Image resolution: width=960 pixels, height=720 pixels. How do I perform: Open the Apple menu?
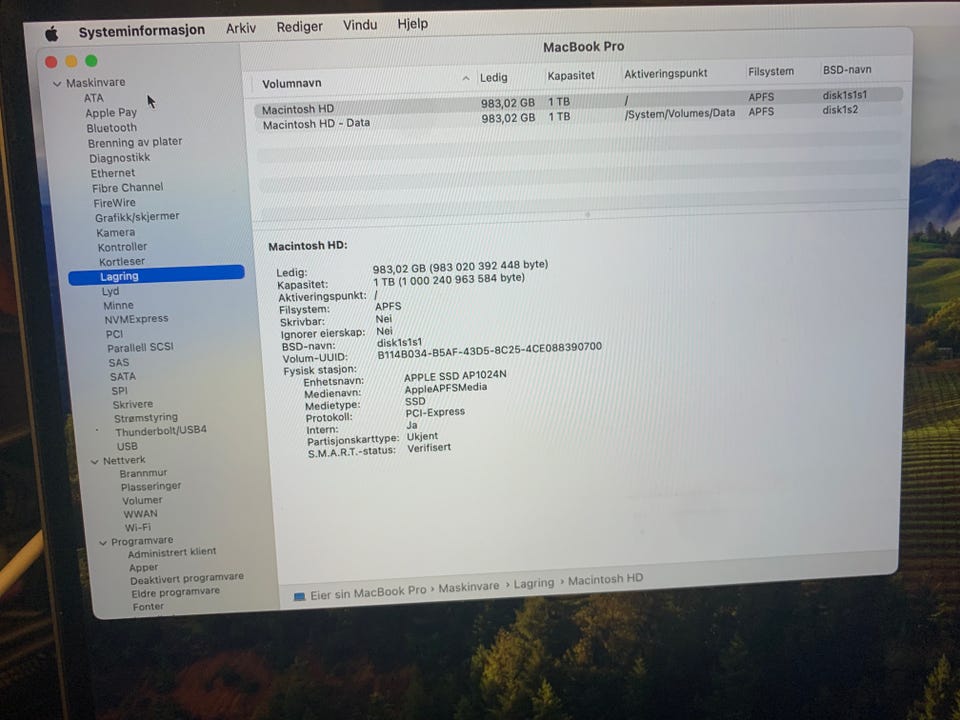[x=52, y=34]
